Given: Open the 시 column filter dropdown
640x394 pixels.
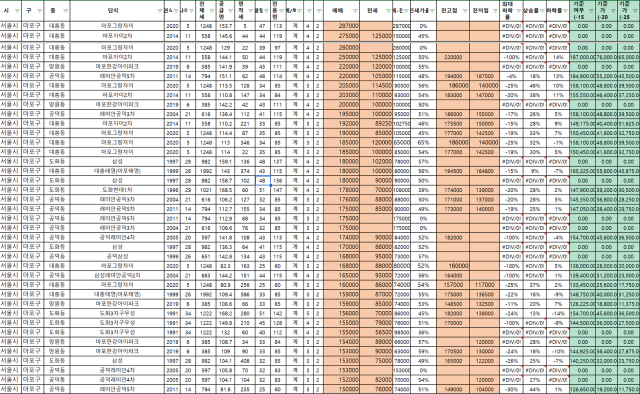Looking at the screenshot, I should (x=17, y=11).
